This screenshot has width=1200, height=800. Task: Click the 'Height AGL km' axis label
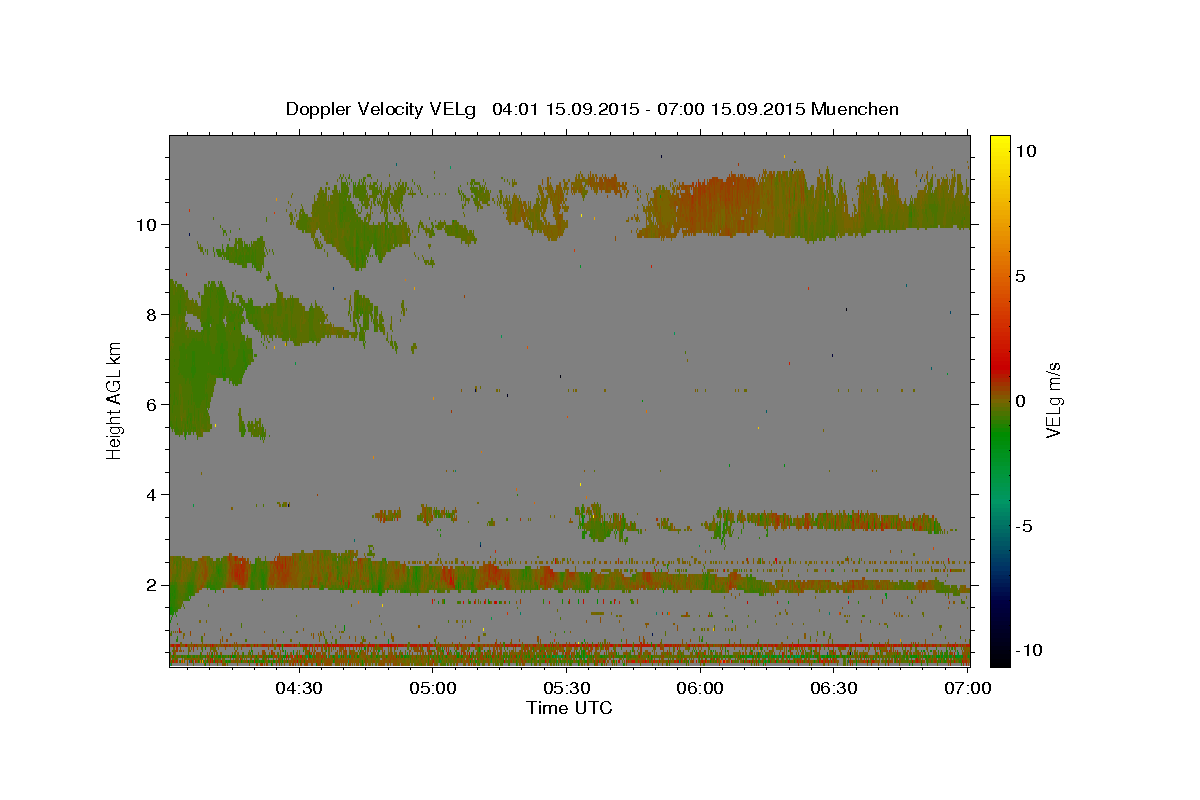(115, 400)
